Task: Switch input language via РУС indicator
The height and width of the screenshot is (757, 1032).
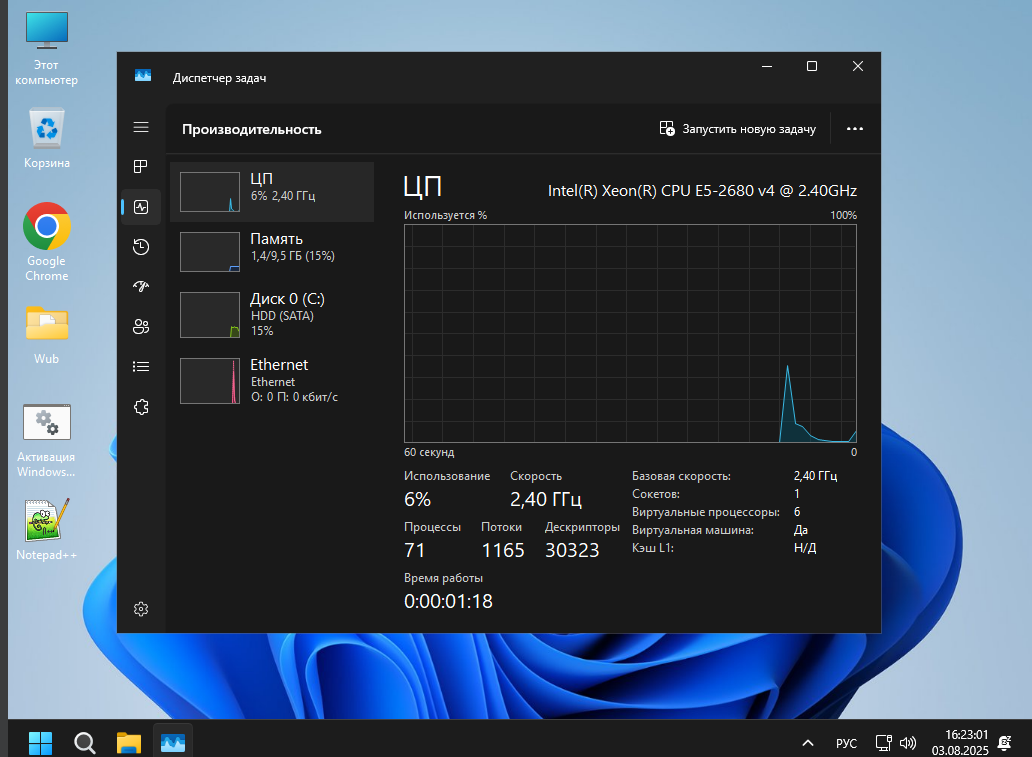Action: pyautogui.click(x=846, y=743)
